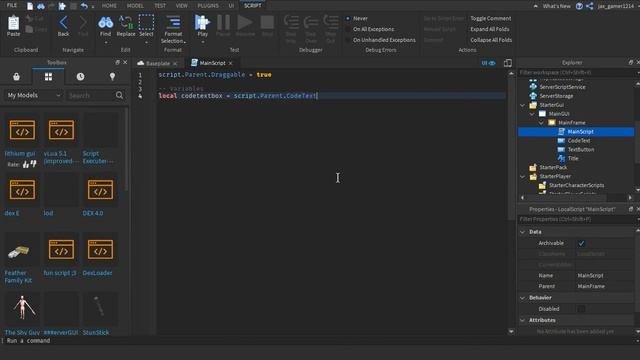The image size is (640, 360).
Task: Select the dex E model thumbnail
Action: [22, 190]
